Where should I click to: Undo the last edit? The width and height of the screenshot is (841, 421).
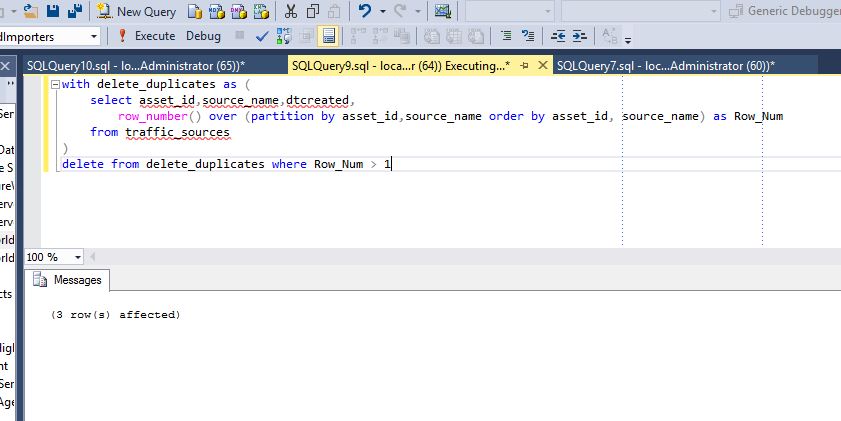pos(365,11)
